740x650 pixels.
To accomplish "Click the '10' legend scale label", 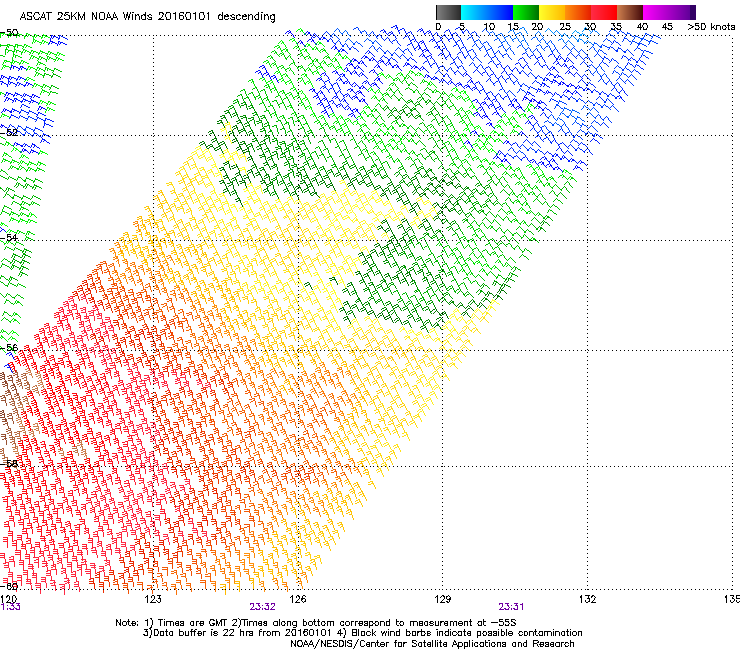I will [x=489, y=27].
